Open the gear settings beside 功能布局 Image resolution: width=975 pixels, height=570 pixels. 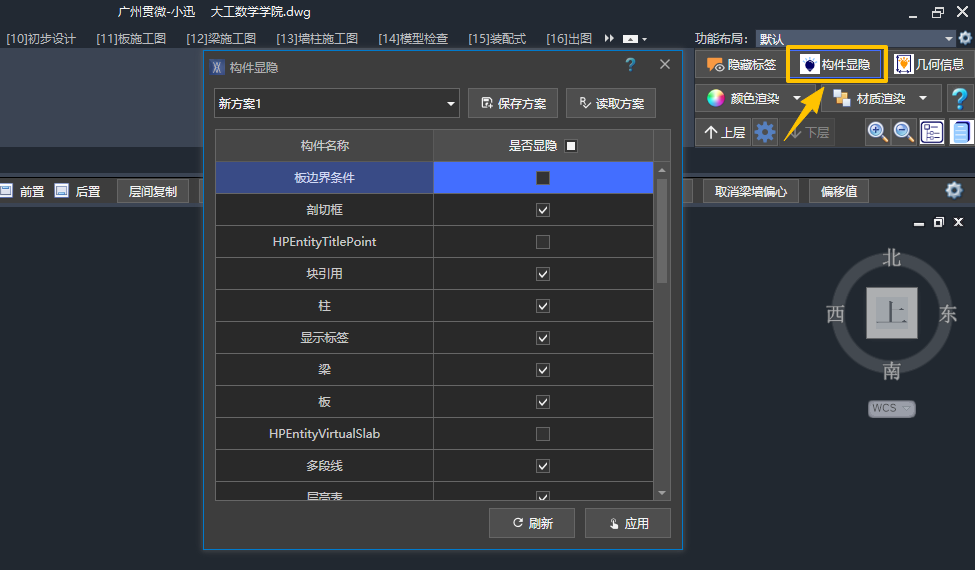click(x=964, y=38)
